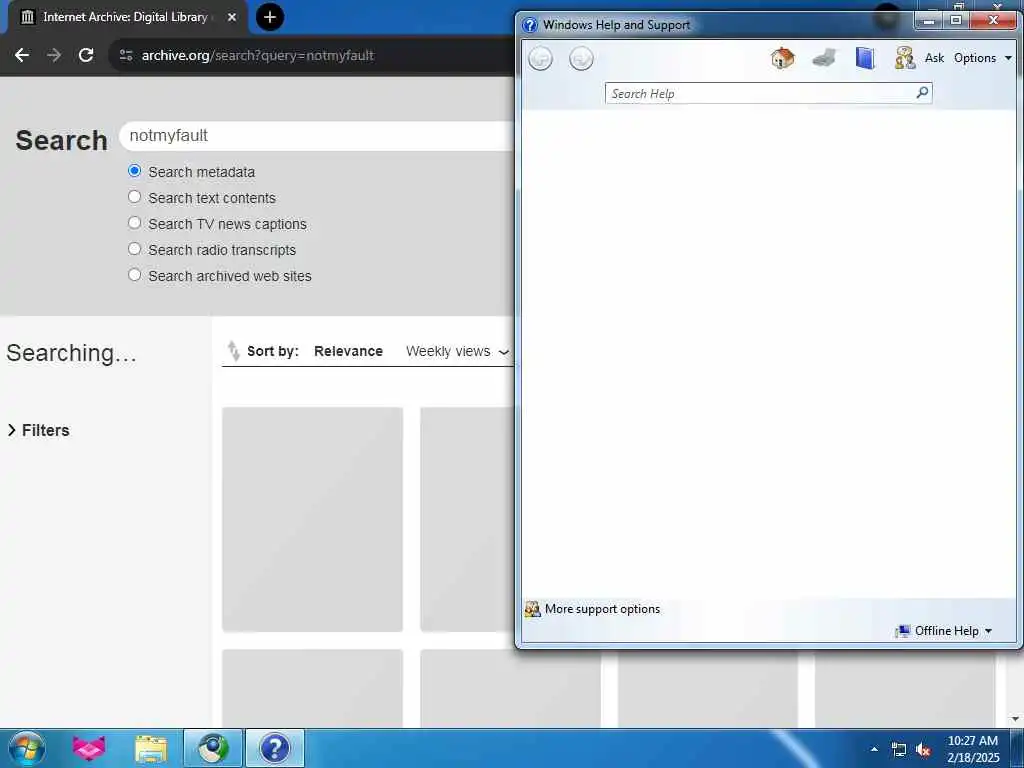Click the Help and Support taskbar button
Viewport: 1024px width, 768px height.
coord(275,748)
